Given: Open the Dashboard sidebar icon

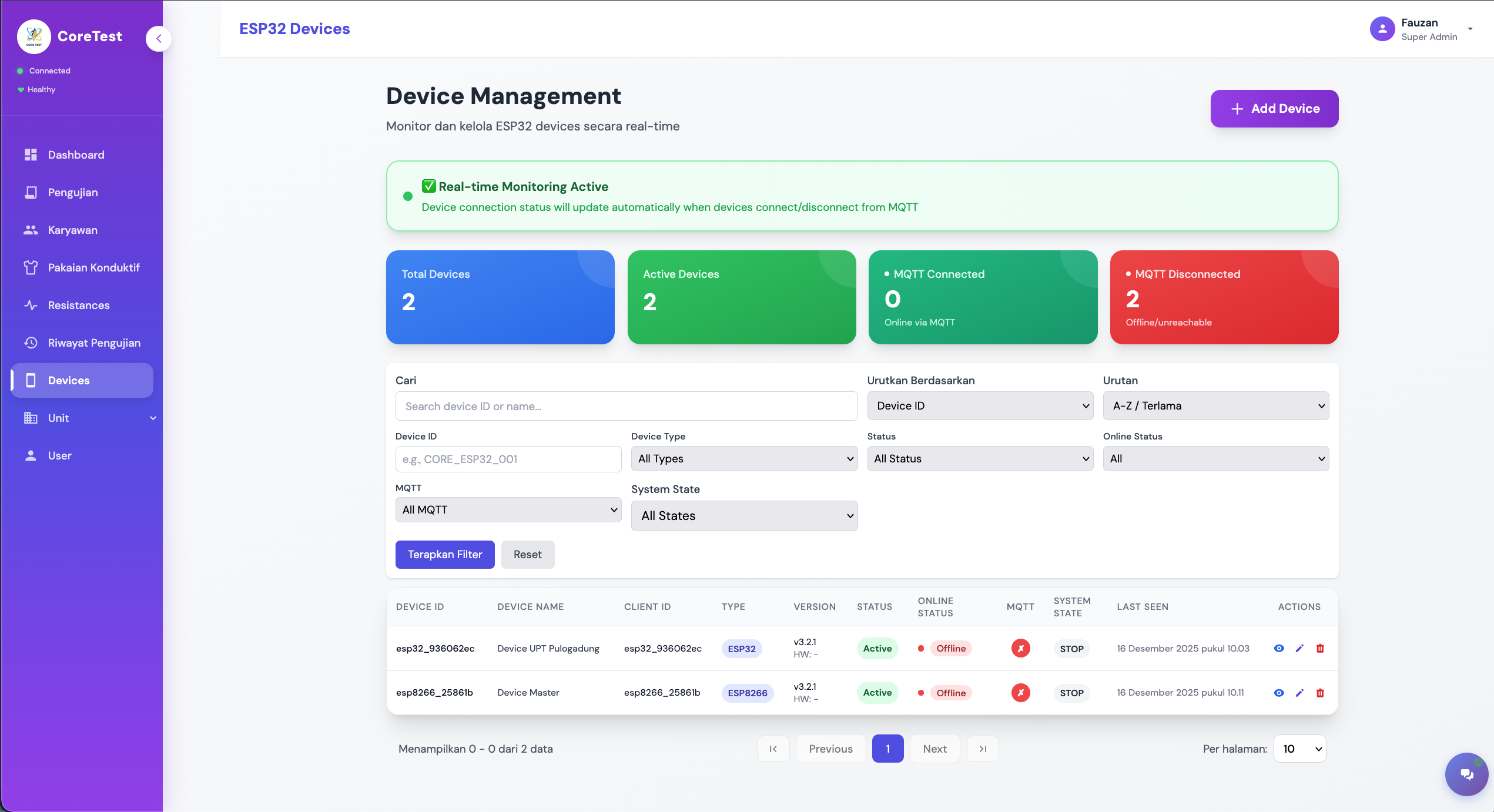Looking at the screenshot, I should click(76, 155).
